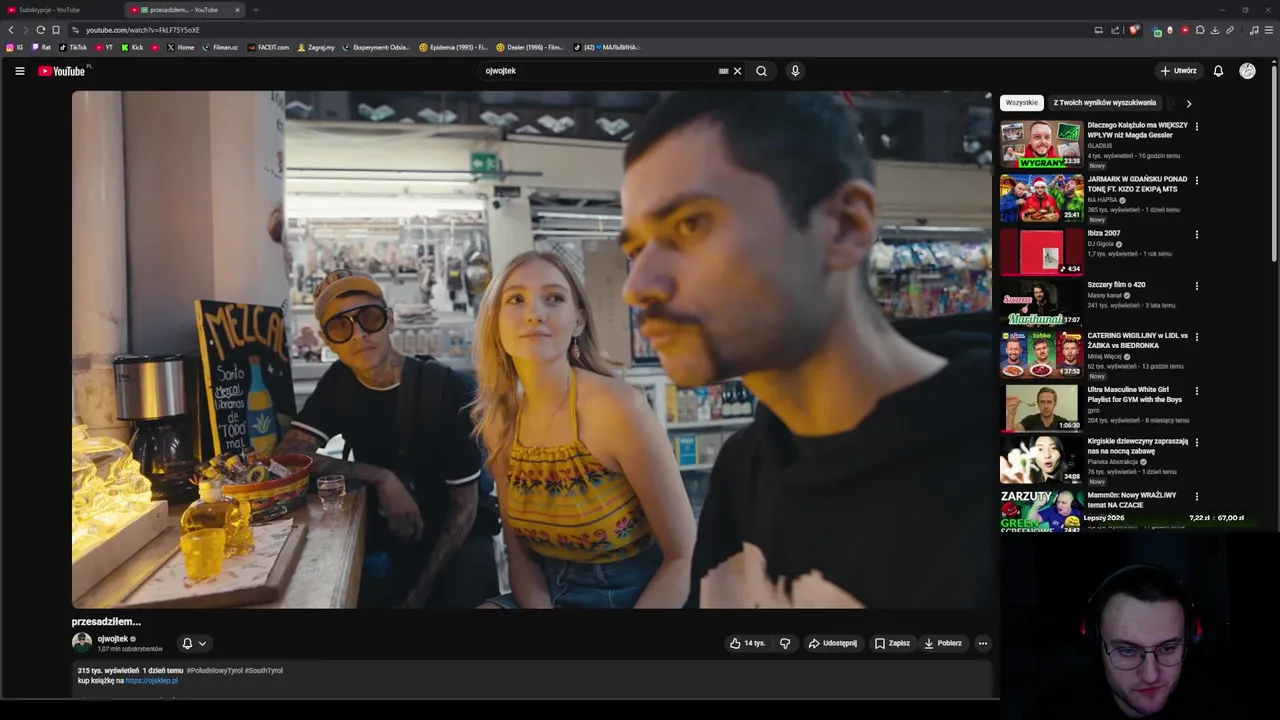
Task: Click the magnifier search button
Action: coord(761,71)
